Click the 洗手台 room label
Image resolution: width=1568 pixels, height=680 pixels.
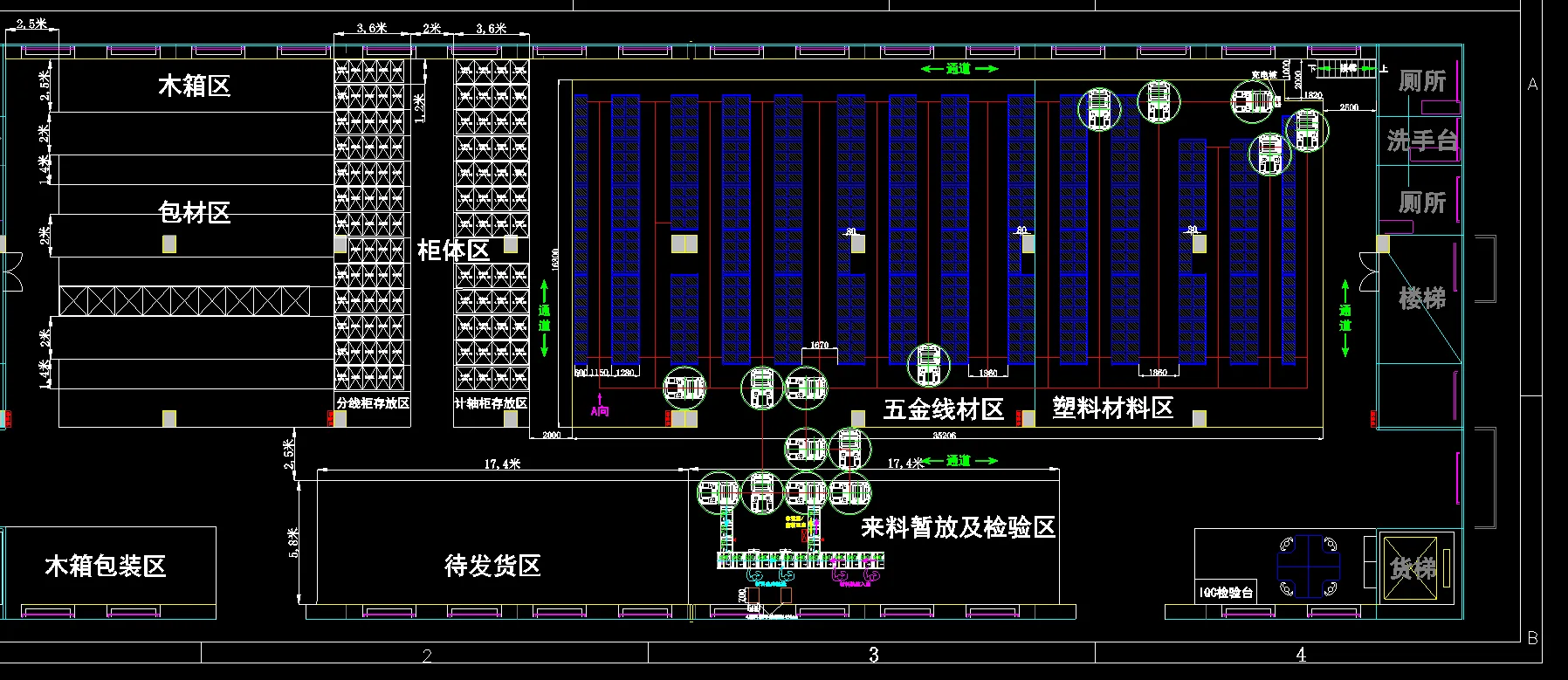1422,140
